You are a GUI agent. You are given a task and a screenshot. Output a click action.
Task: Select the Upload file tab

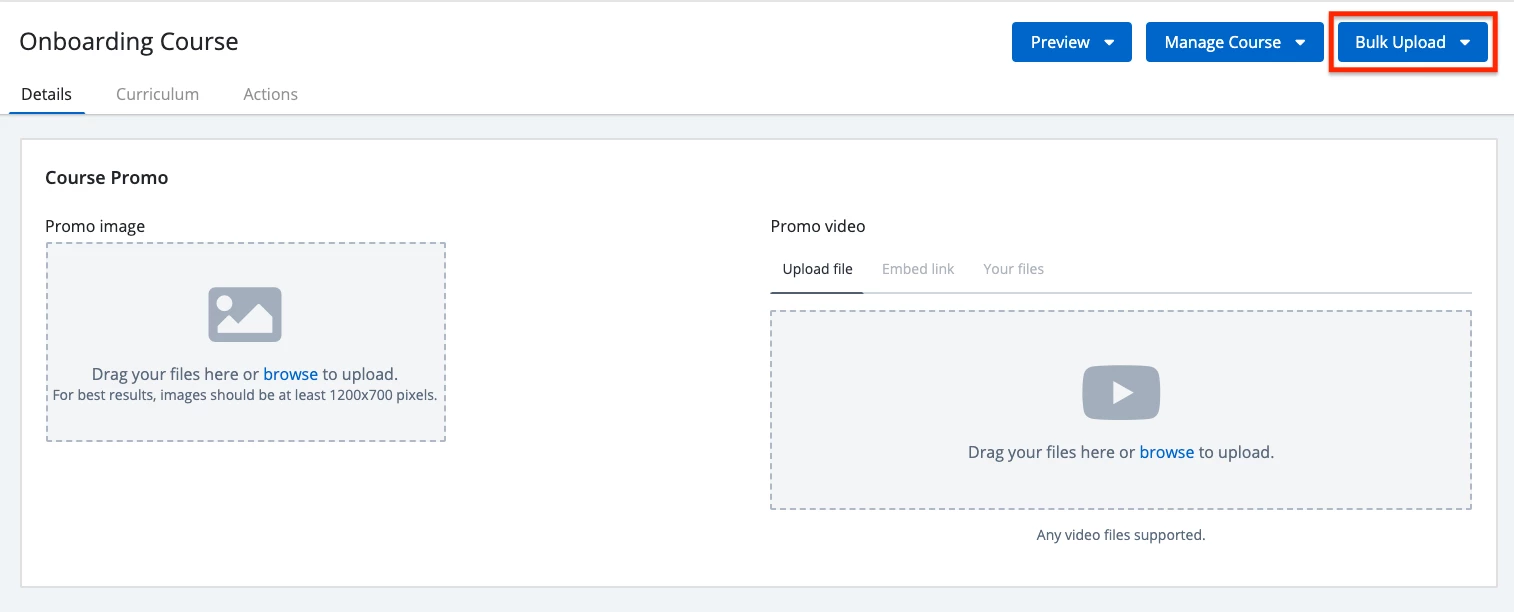817,269
